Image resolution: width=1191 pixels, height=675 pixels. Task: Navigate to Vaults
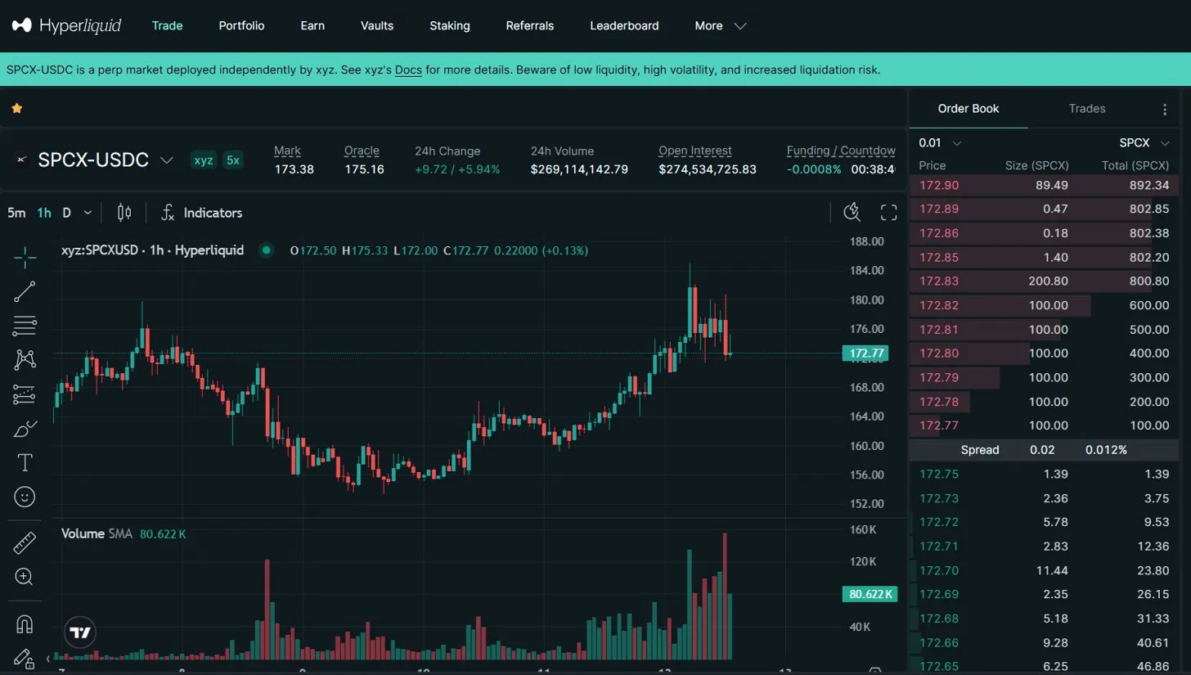tap(377, 26)
